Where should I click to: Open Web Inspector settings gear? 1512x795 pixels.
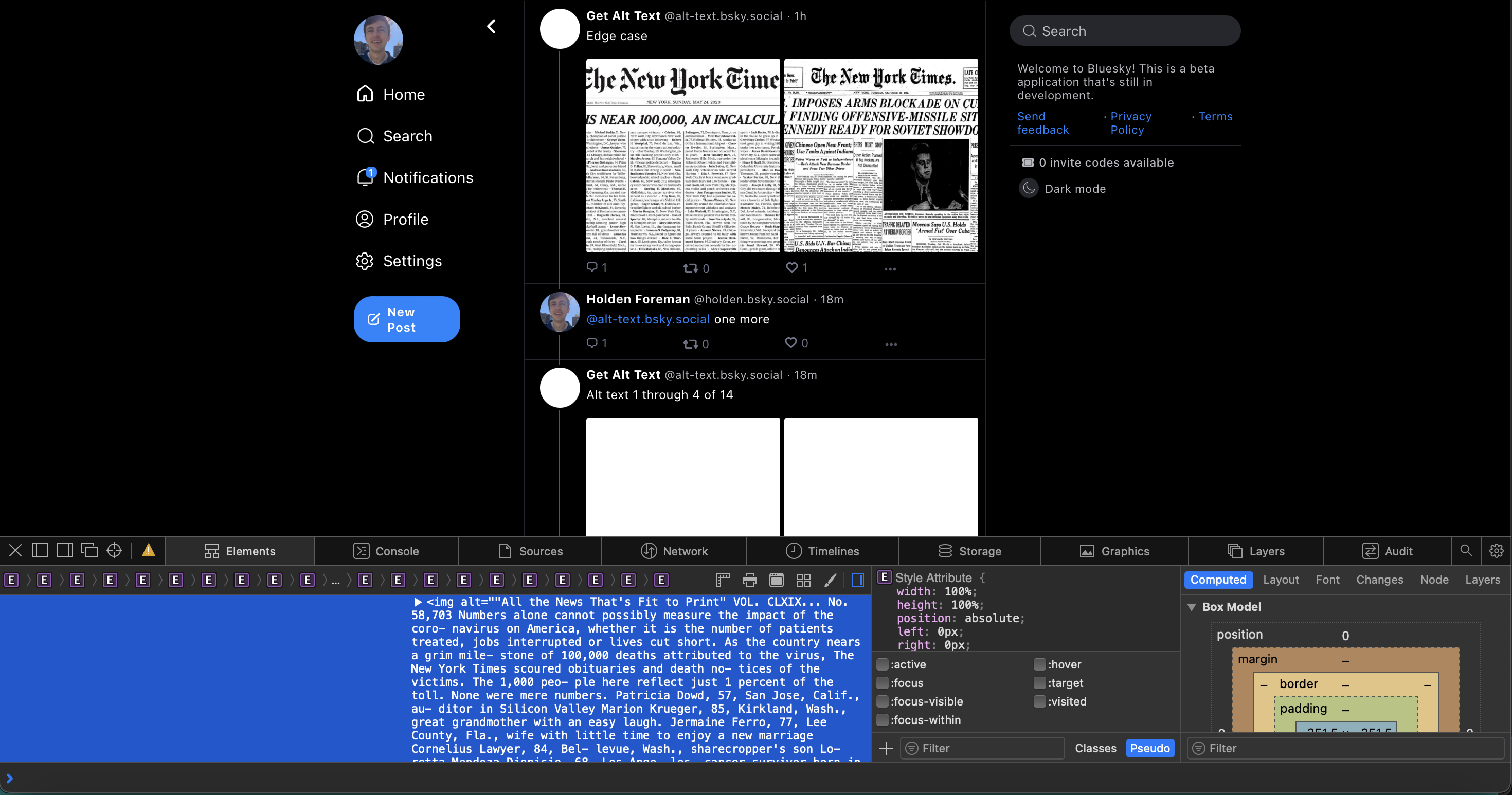point(1496,550)
